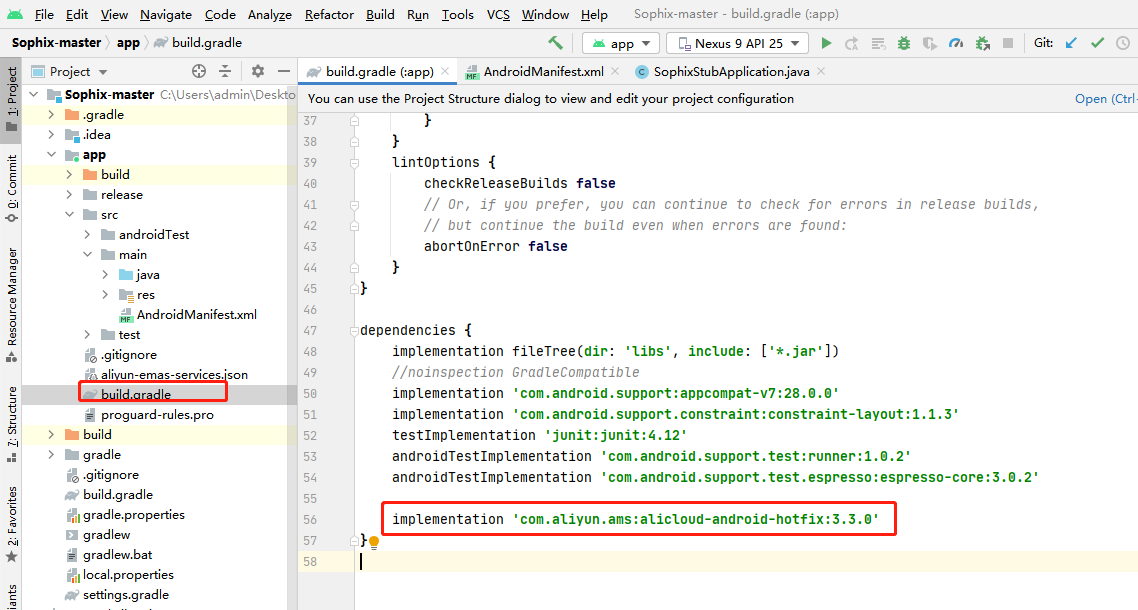
Task: Select proguard-rules.pro file
Action: (x=157, y=415)
